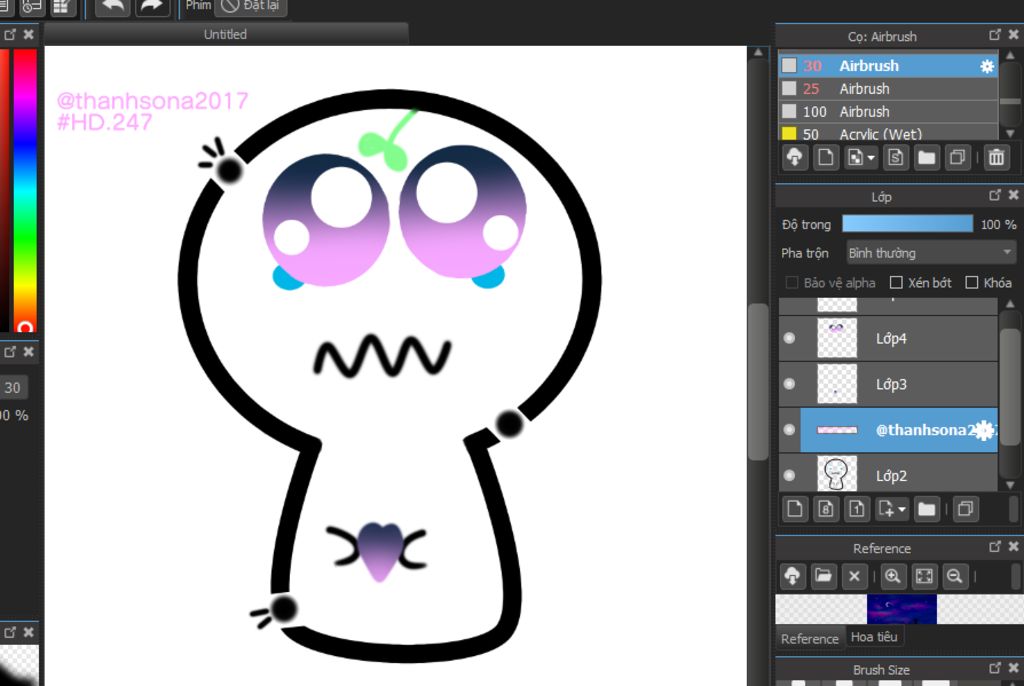The height and width of the screenshot is (686, 1024).
Task: Duplicate the selected brush
Action: 957,157
